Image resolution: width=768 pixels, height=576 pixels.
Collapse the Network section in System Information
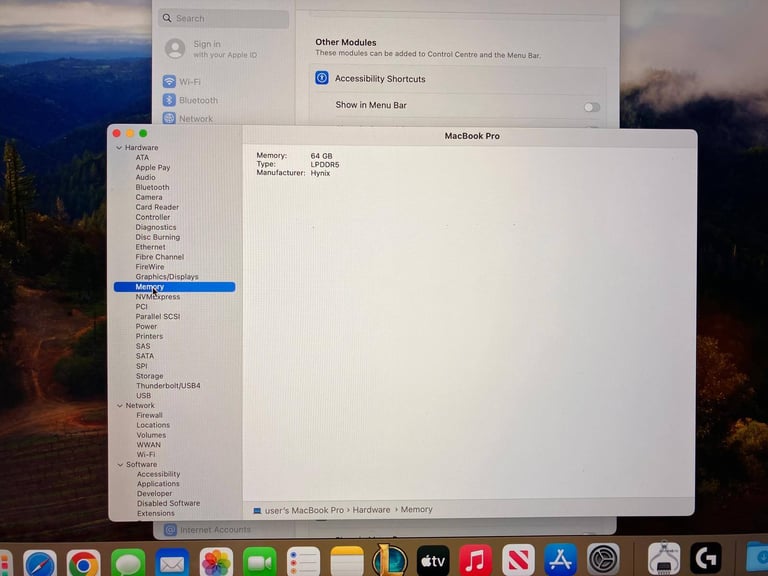pyautogui.click(x=120, y=406)
